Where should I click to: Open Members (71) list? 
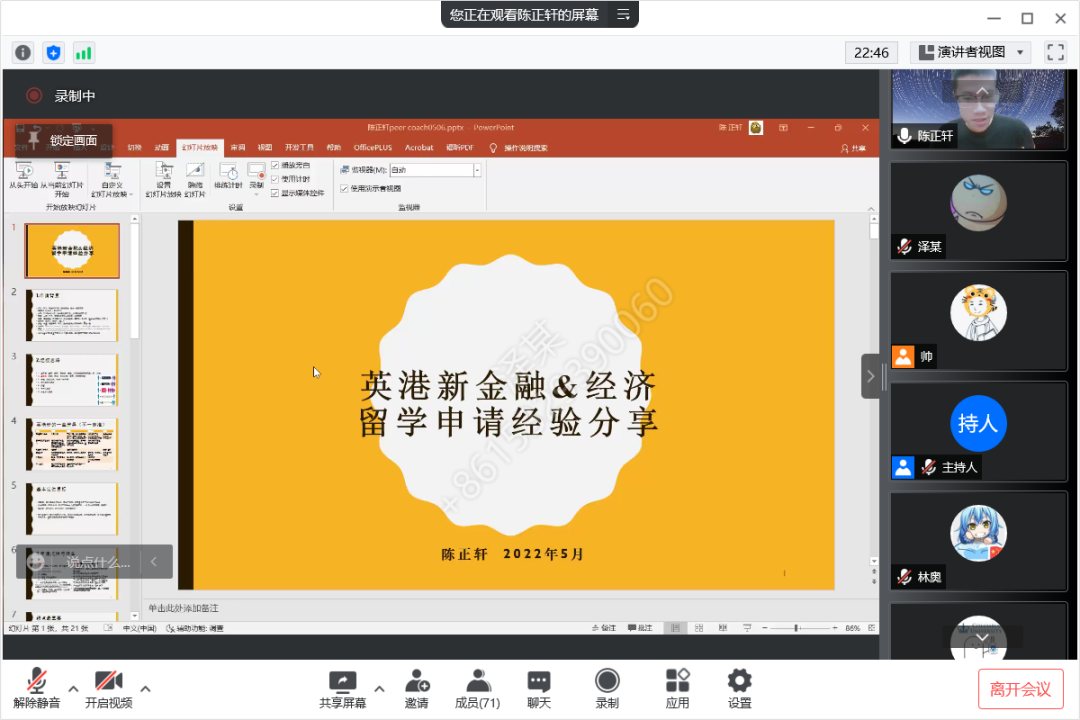477,689
